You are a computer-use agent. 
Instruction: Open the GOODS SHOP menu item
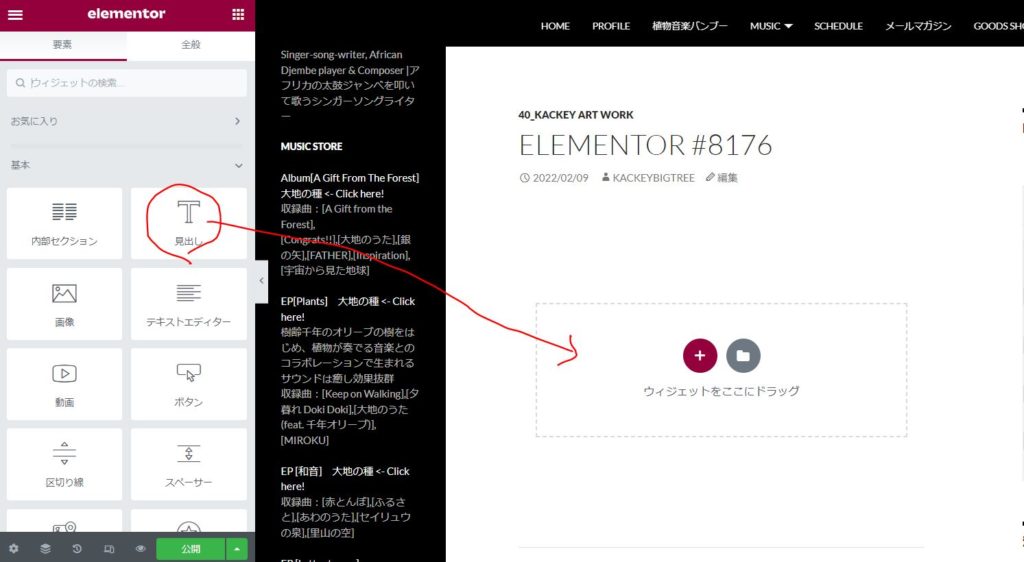coord(999,26)
